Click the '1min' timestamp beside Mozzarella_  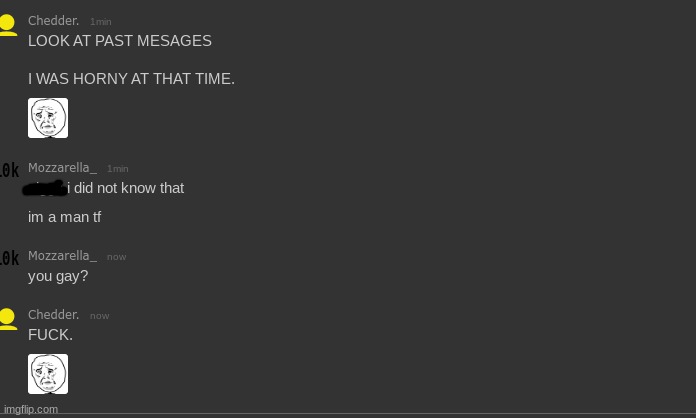118,169
